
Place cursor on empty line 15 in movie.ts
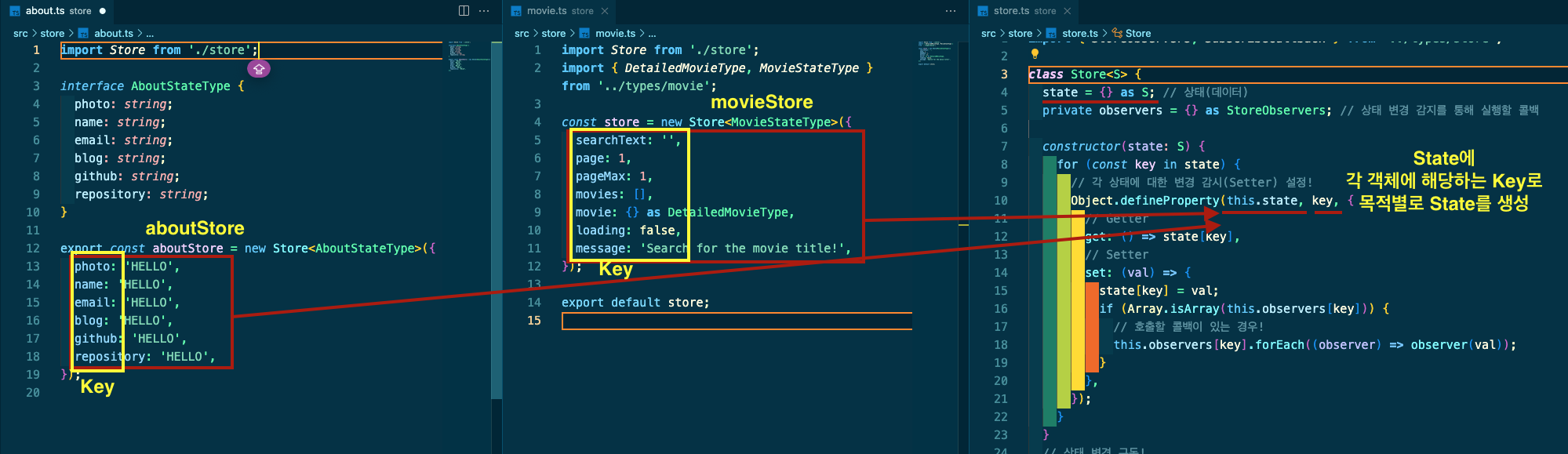coord(736,321)
